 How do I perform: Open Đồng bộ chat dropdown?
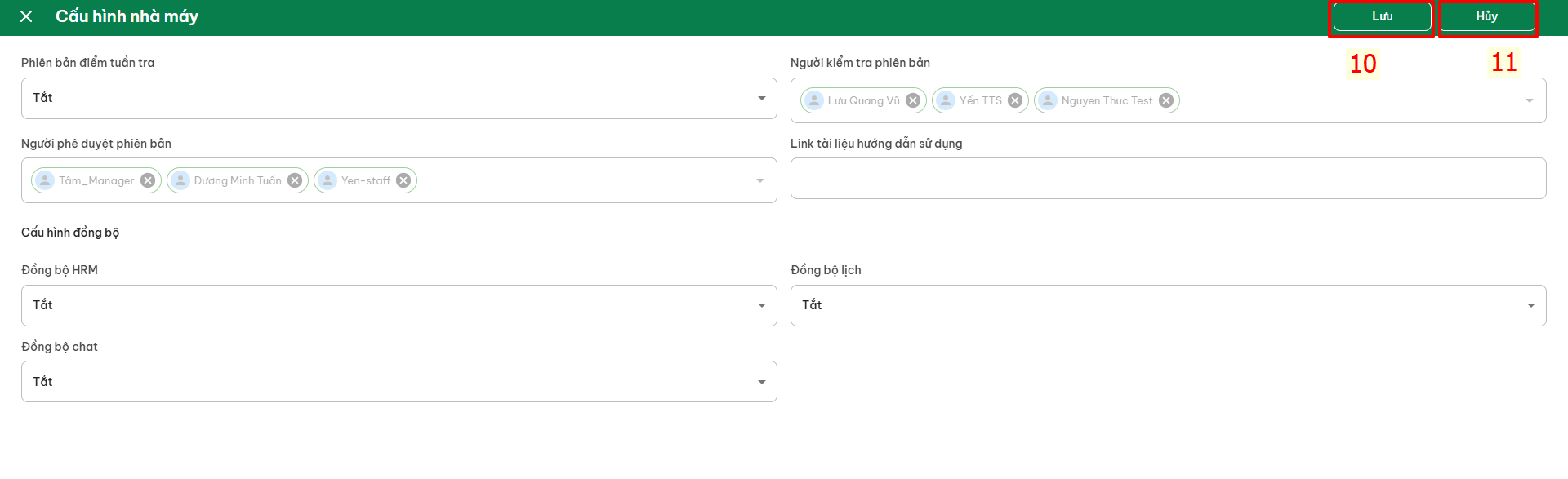[x=399, y=381]
